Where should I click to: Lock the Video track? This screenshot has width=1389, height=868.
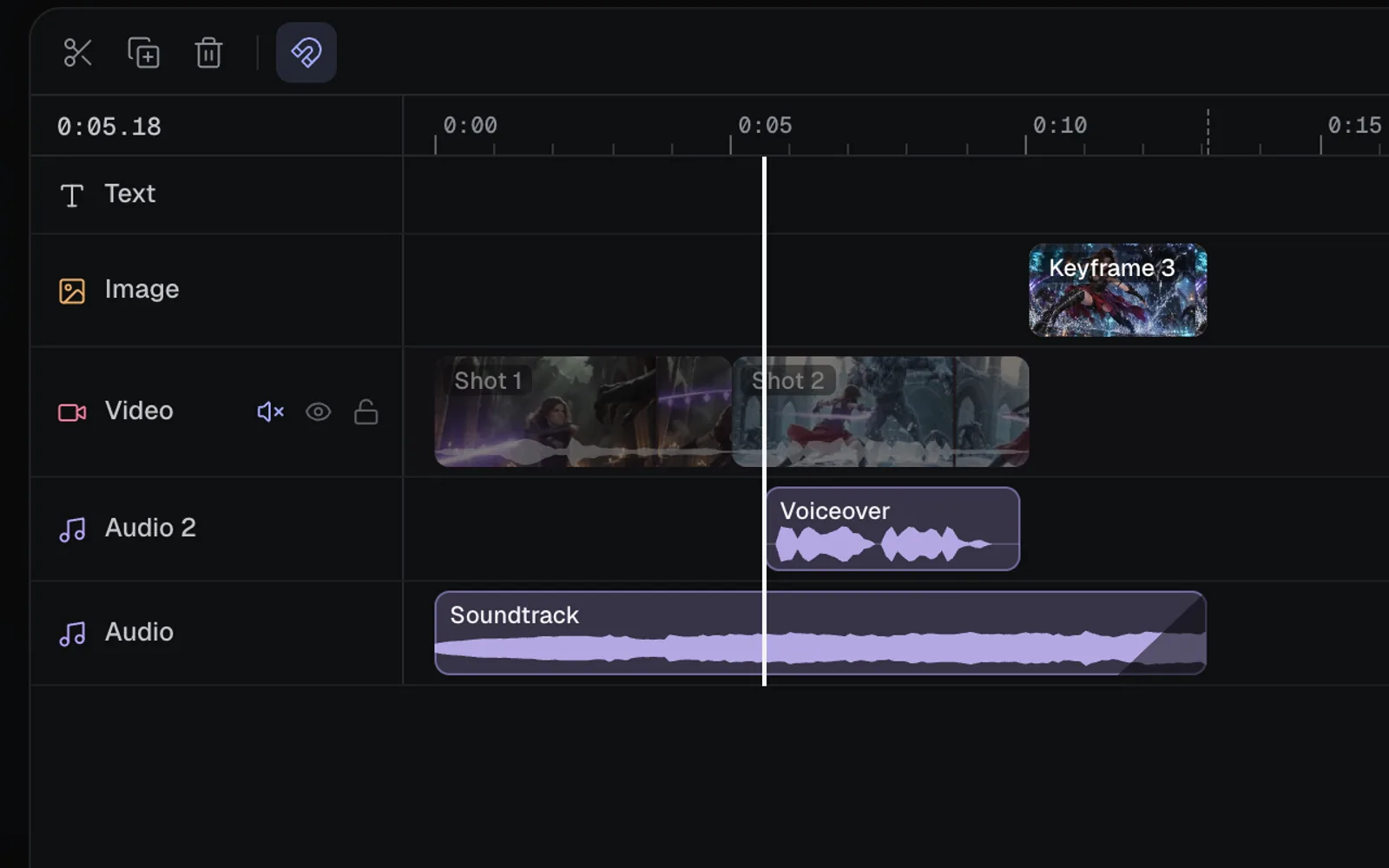(x=365, y=411)
